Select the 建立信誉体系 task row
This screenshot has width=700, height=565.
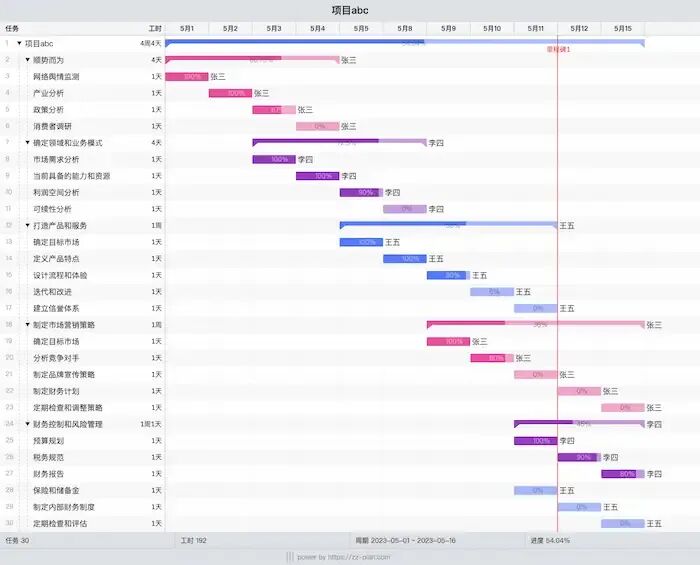(x=83, y=308)
